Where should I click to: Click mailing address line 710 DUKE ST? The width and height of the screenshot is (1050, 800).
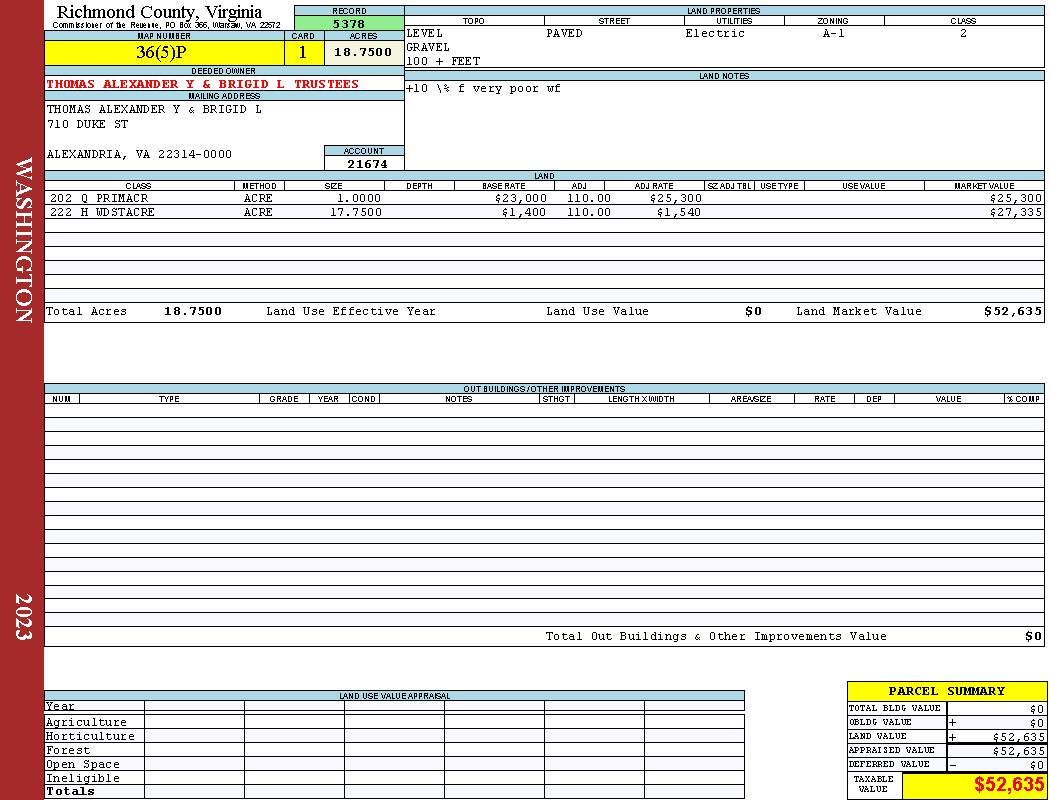(x=87, y=125)
